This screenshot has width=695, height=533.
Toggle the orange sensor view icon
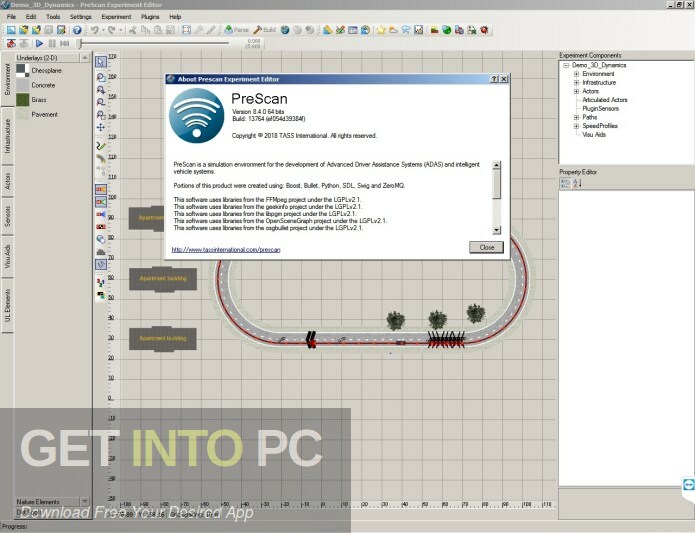pyautogui.click(x=101, y=190)
